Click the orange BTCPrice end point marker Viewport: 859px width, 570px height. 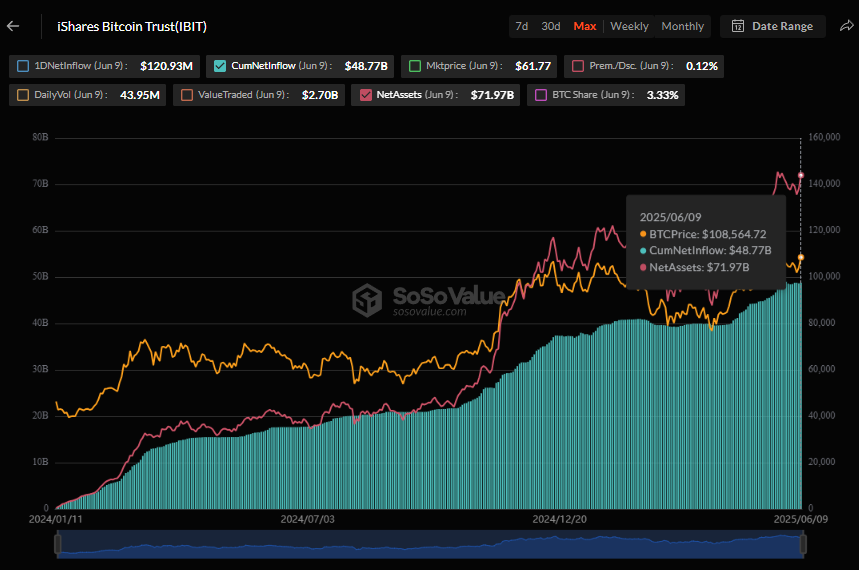801,257
